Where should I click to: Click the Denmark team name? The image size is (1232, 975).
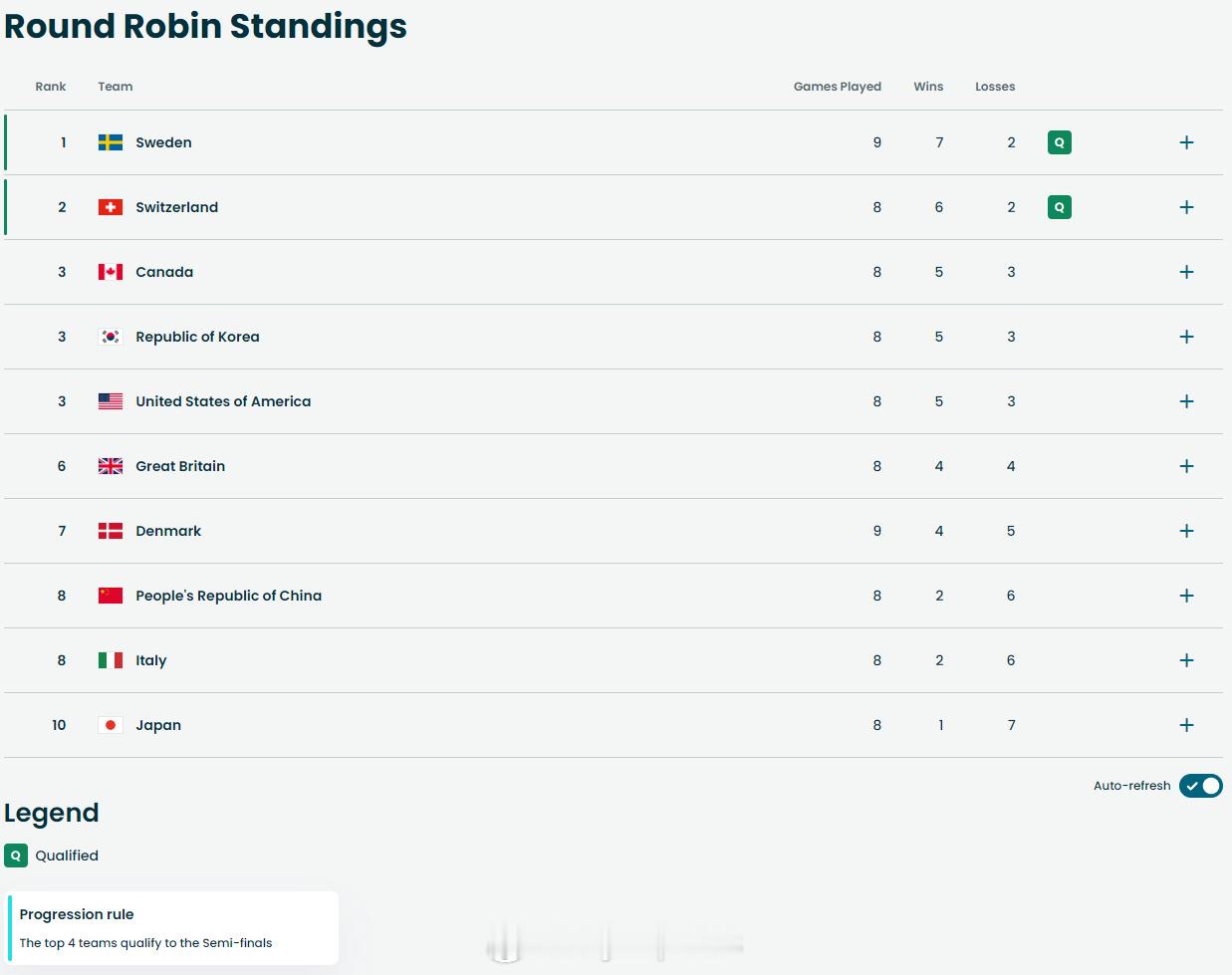(168, 531)
